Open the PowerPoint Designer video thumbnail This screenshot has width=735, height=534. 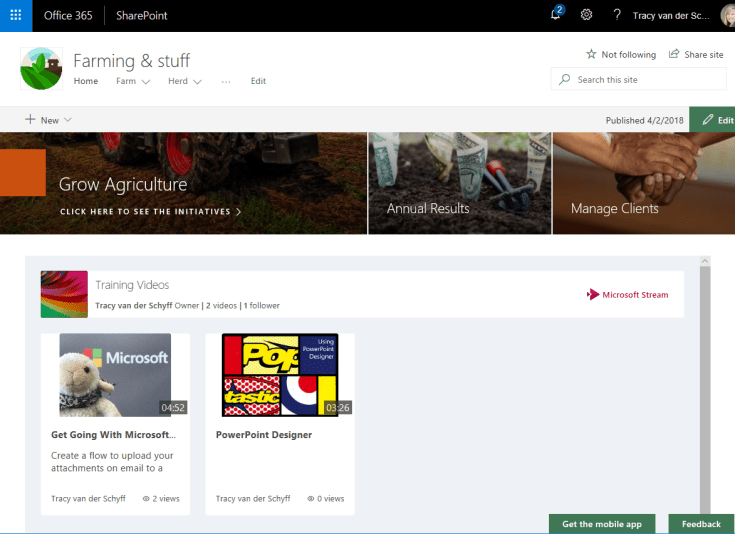(x=280, y=375)
